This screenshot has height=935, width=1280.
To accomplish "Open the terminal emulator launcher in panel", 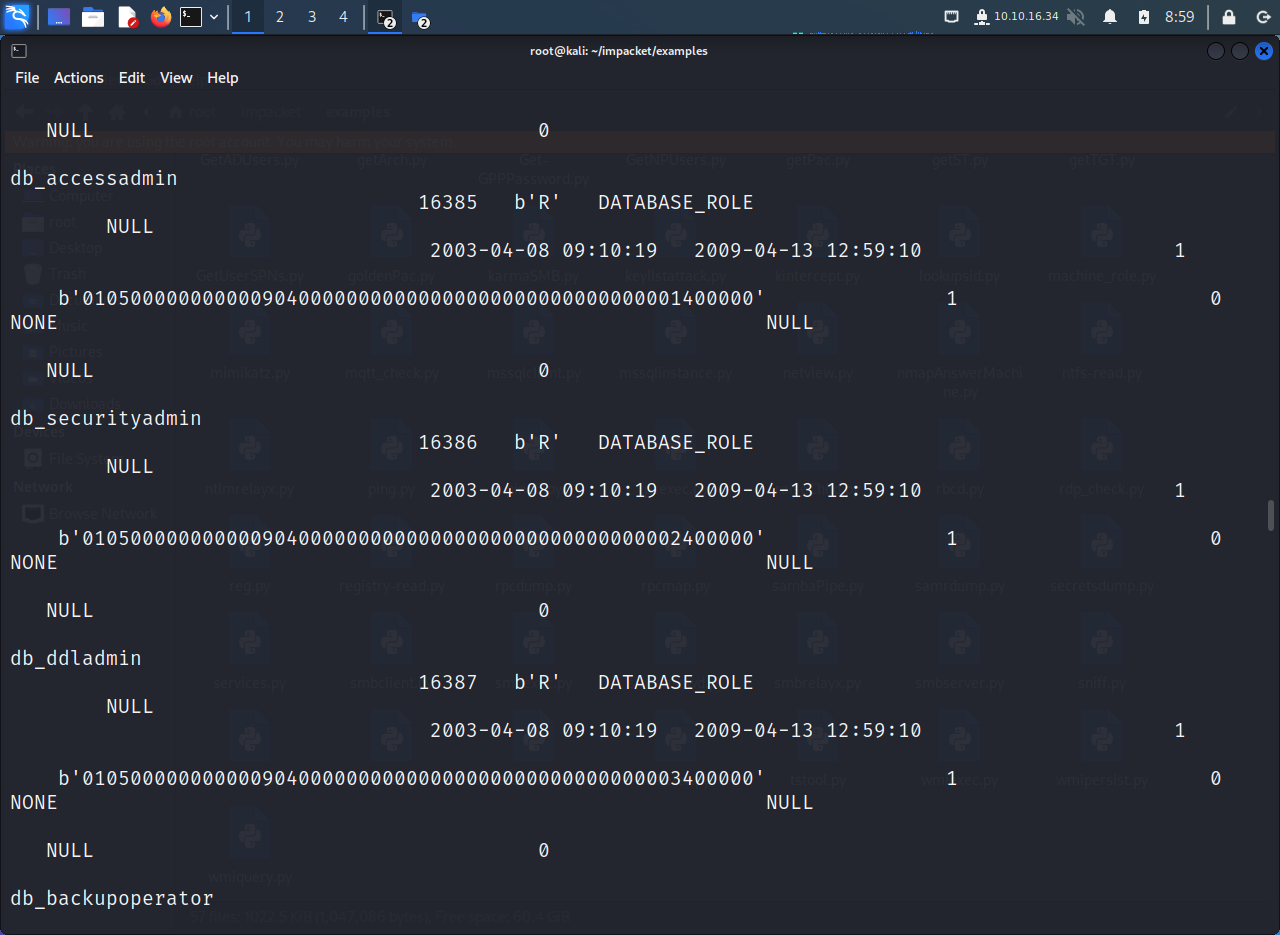I will [191, 17].
